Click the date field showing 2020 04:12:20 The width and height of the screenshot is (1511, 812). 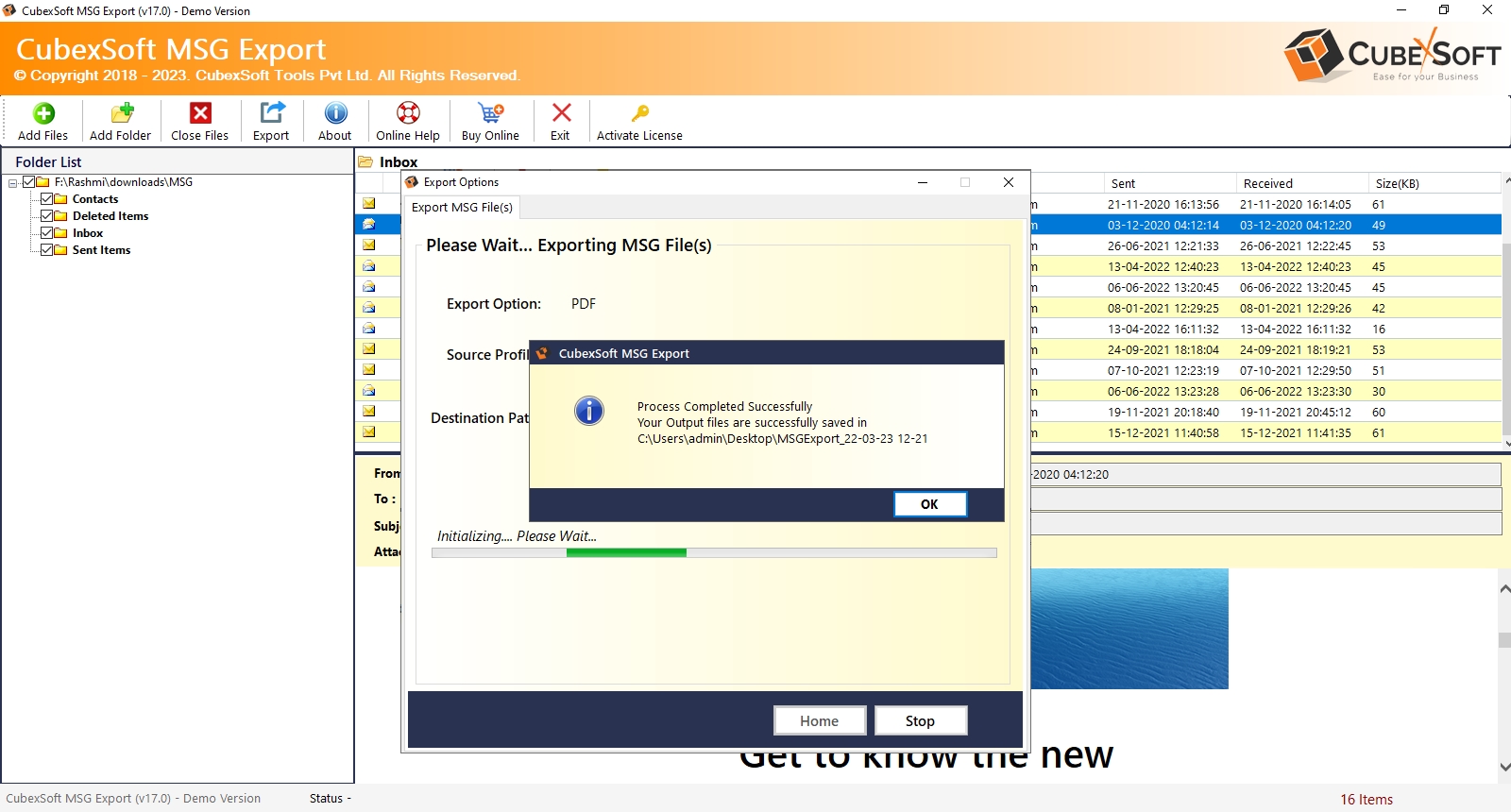(1265, 474)
